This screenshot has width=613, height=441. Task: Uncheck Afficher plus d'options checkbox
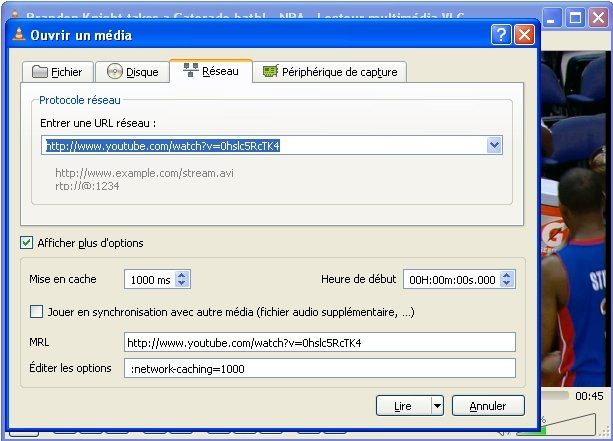(x=27, y=243)
